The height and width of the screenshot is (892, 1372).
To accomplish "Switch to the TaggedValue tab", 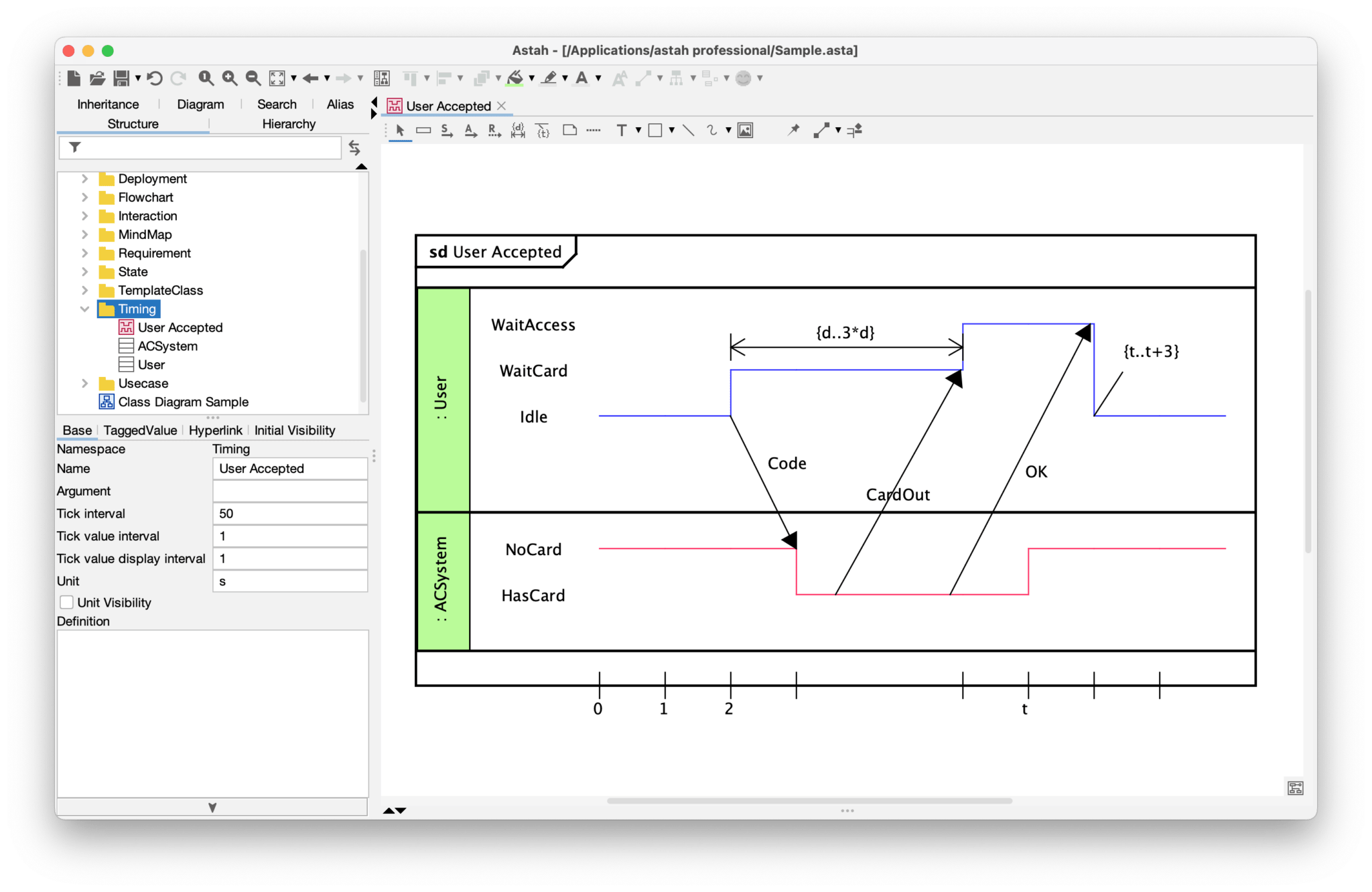I will coord(139,430).
